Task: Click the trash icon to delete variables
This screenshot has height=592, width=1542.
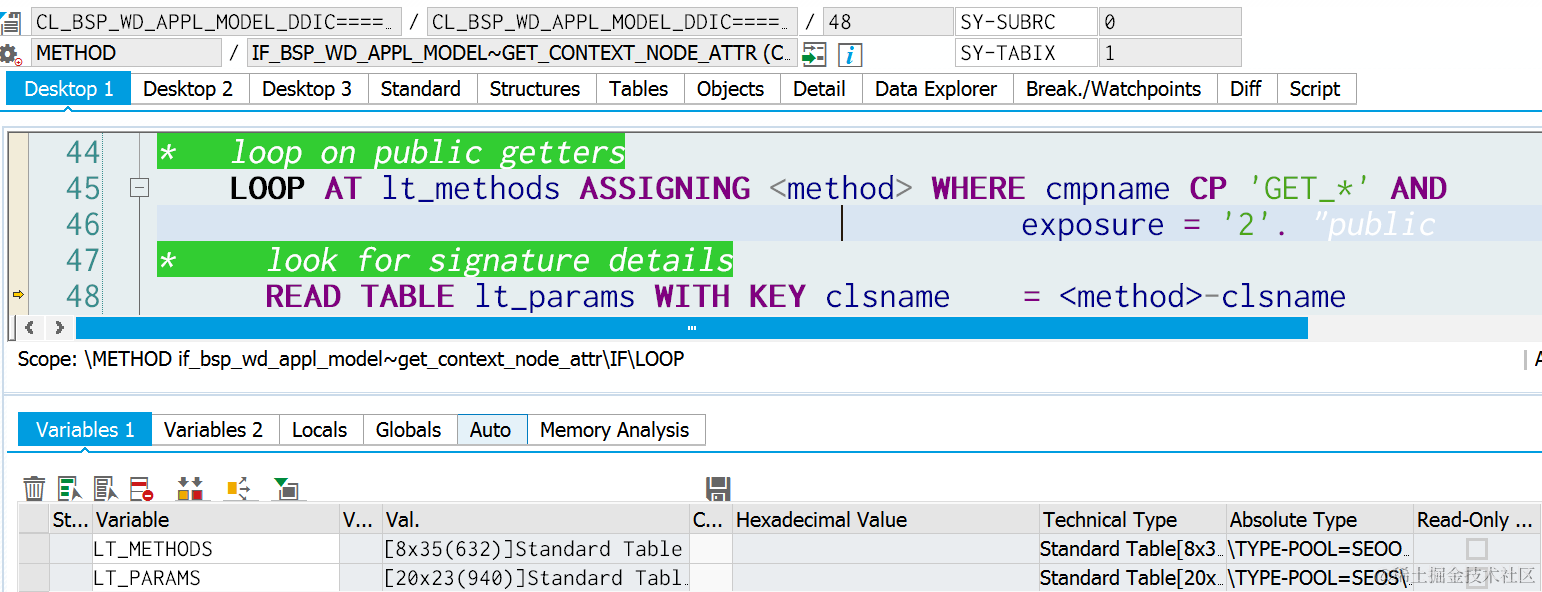Action: pyautogui.click(x=34, y=489)
